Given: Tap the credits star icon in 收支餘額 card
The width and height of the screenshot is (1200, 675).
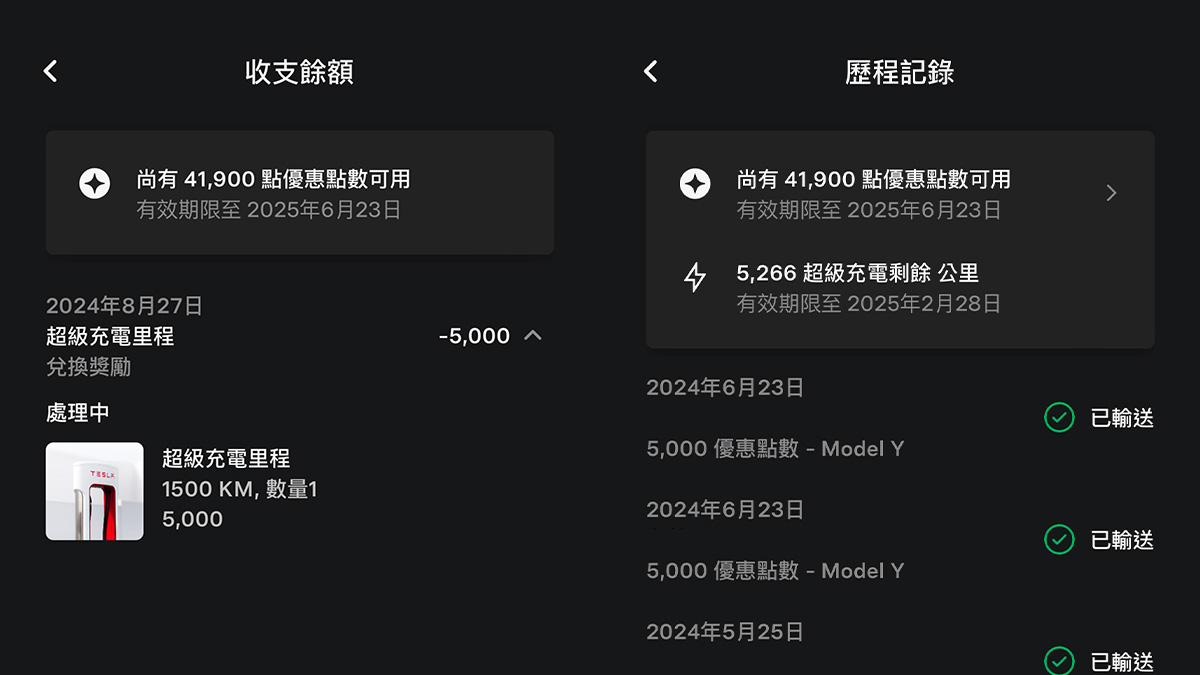Looking at the screenshot, I should [x=95, y=184].
